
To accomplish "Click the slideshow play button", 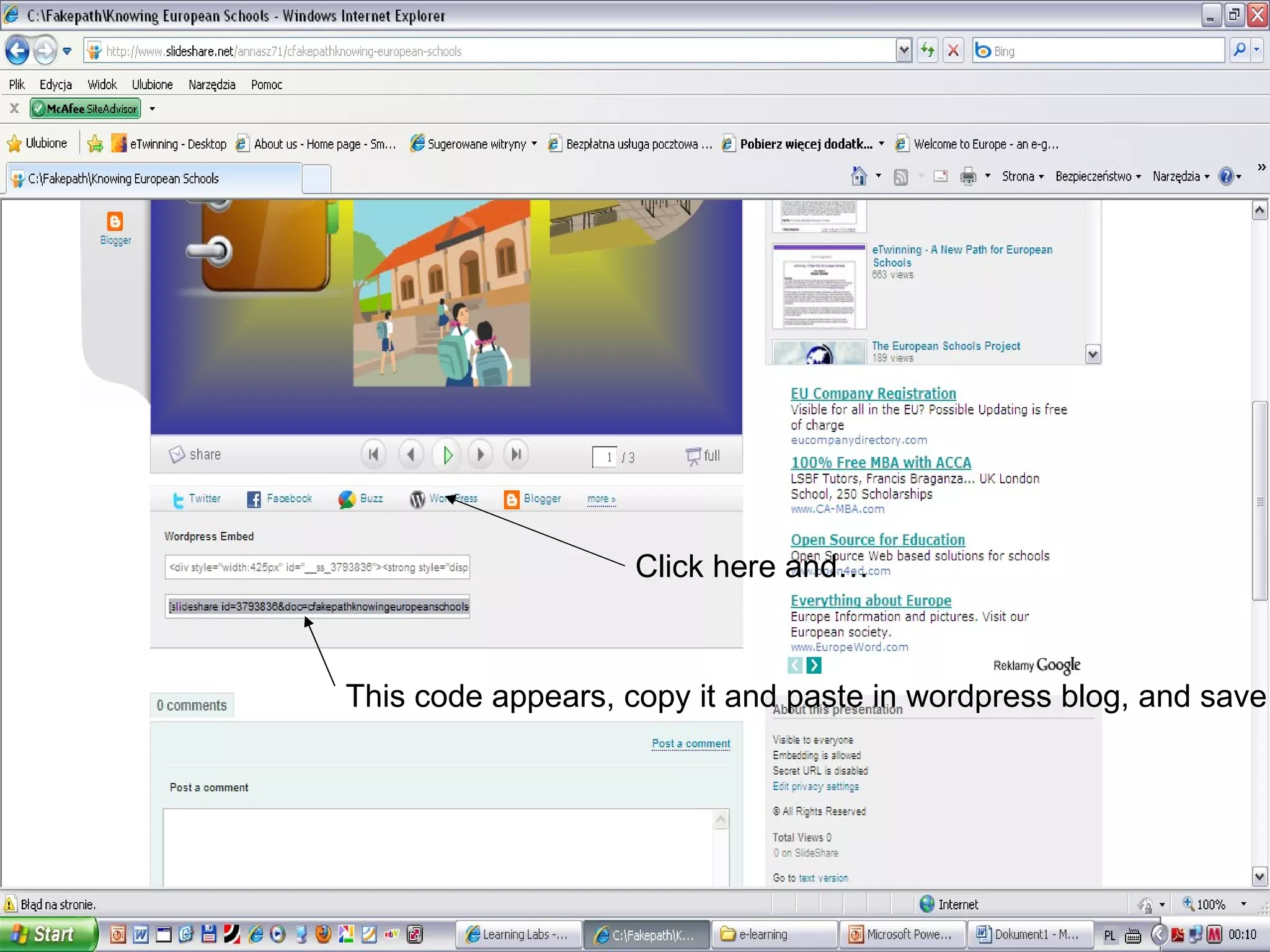I will [x=447, y=456].
